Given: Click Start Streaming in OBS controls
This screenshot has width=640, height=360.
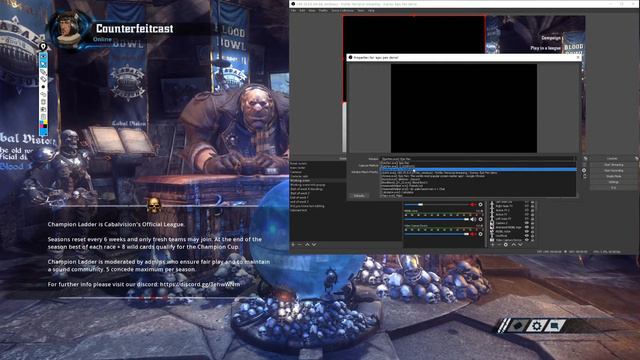Looking at the screenshot, I should (613, 164).
